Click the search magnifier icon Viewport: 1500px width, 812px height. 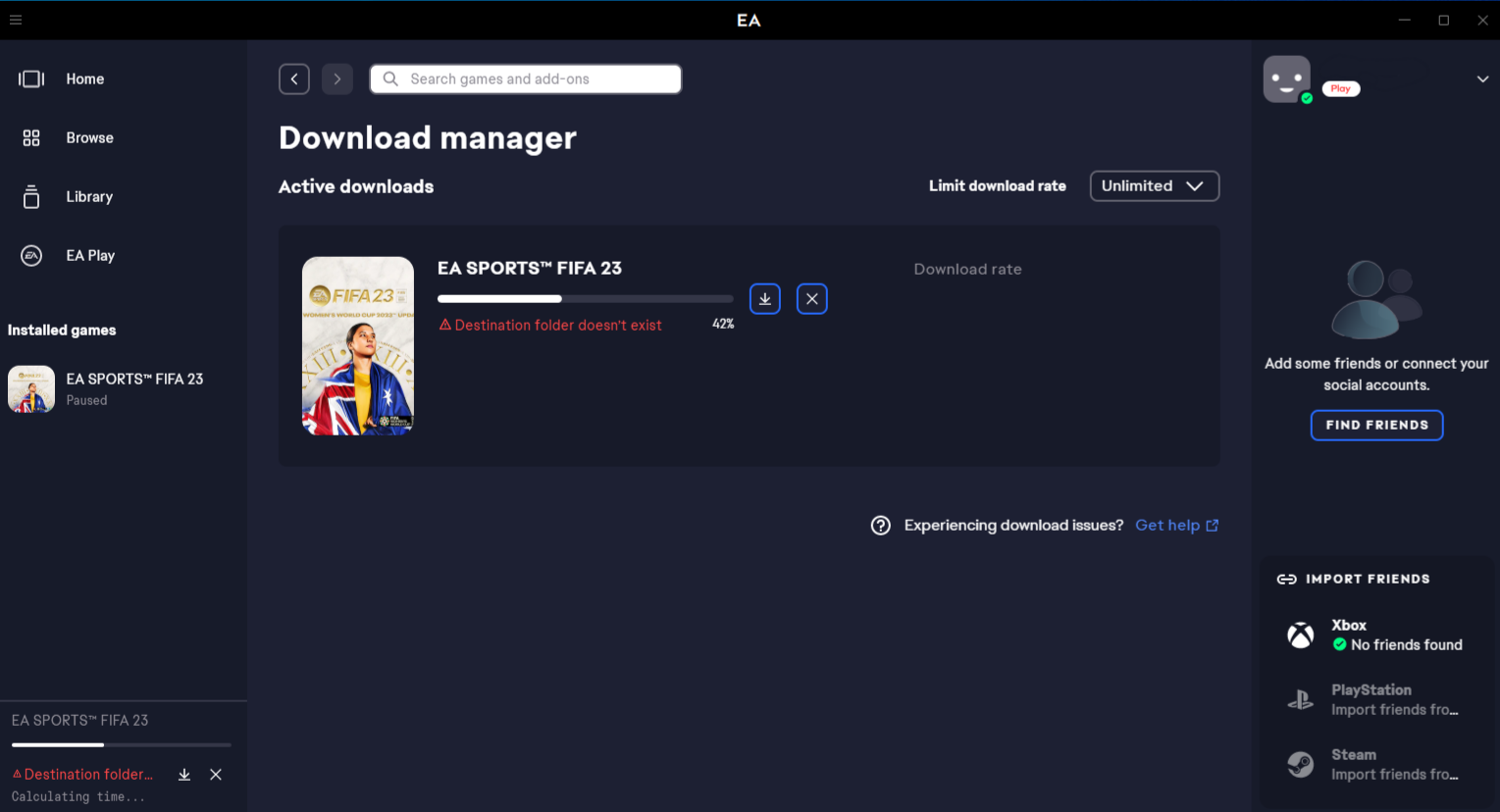(x=390, y=78)
